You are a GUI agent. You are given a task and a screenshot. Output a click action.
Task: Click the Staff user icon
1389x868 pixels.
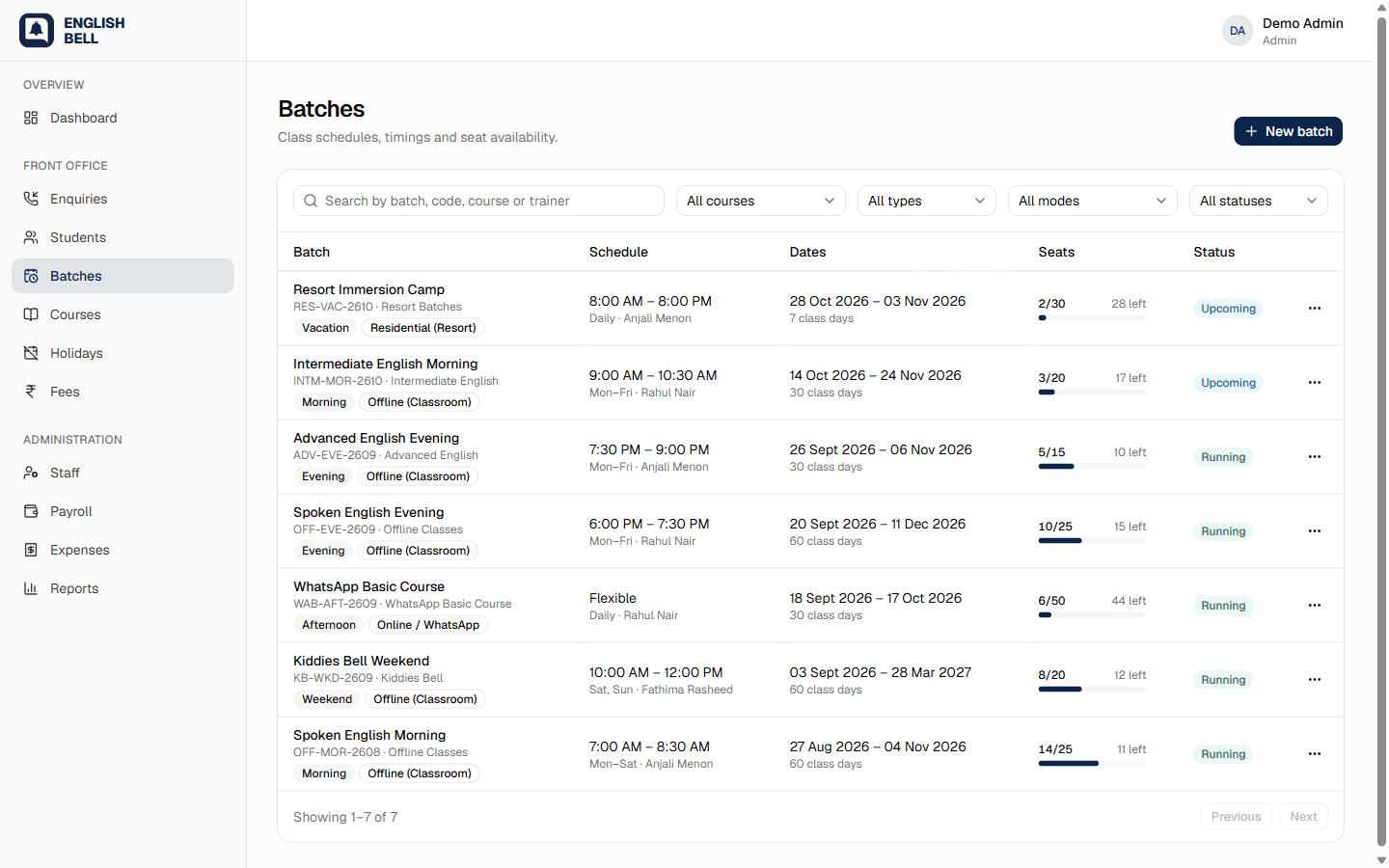pyautogui.click(x=31, y=473)
